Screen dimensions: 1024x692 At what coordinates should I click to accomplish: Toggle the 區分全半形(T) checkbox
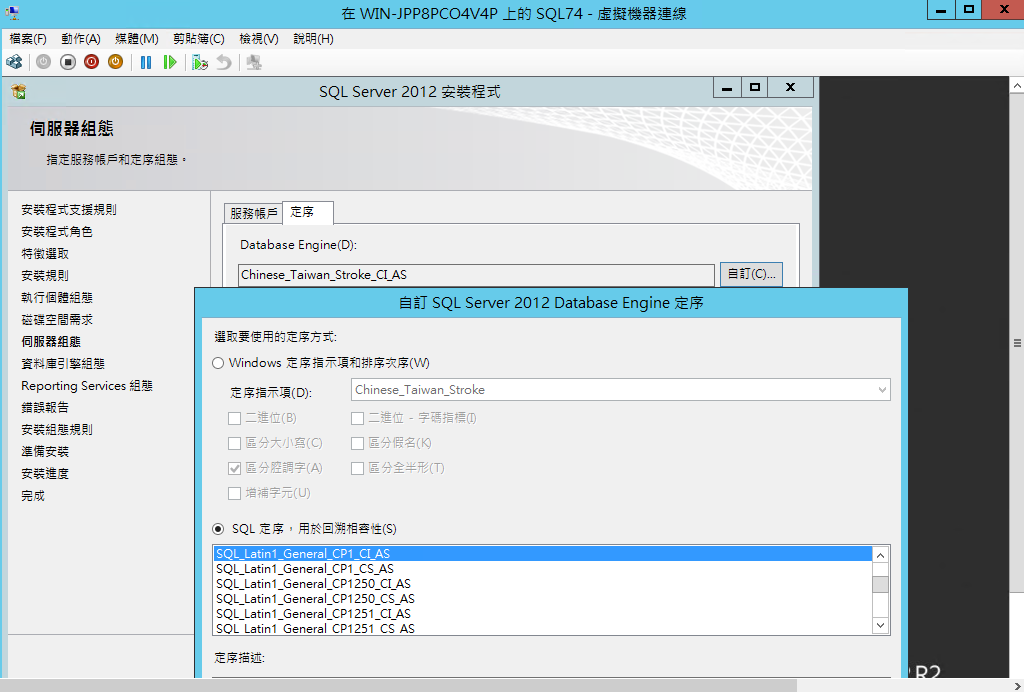(x=357, y=469)
